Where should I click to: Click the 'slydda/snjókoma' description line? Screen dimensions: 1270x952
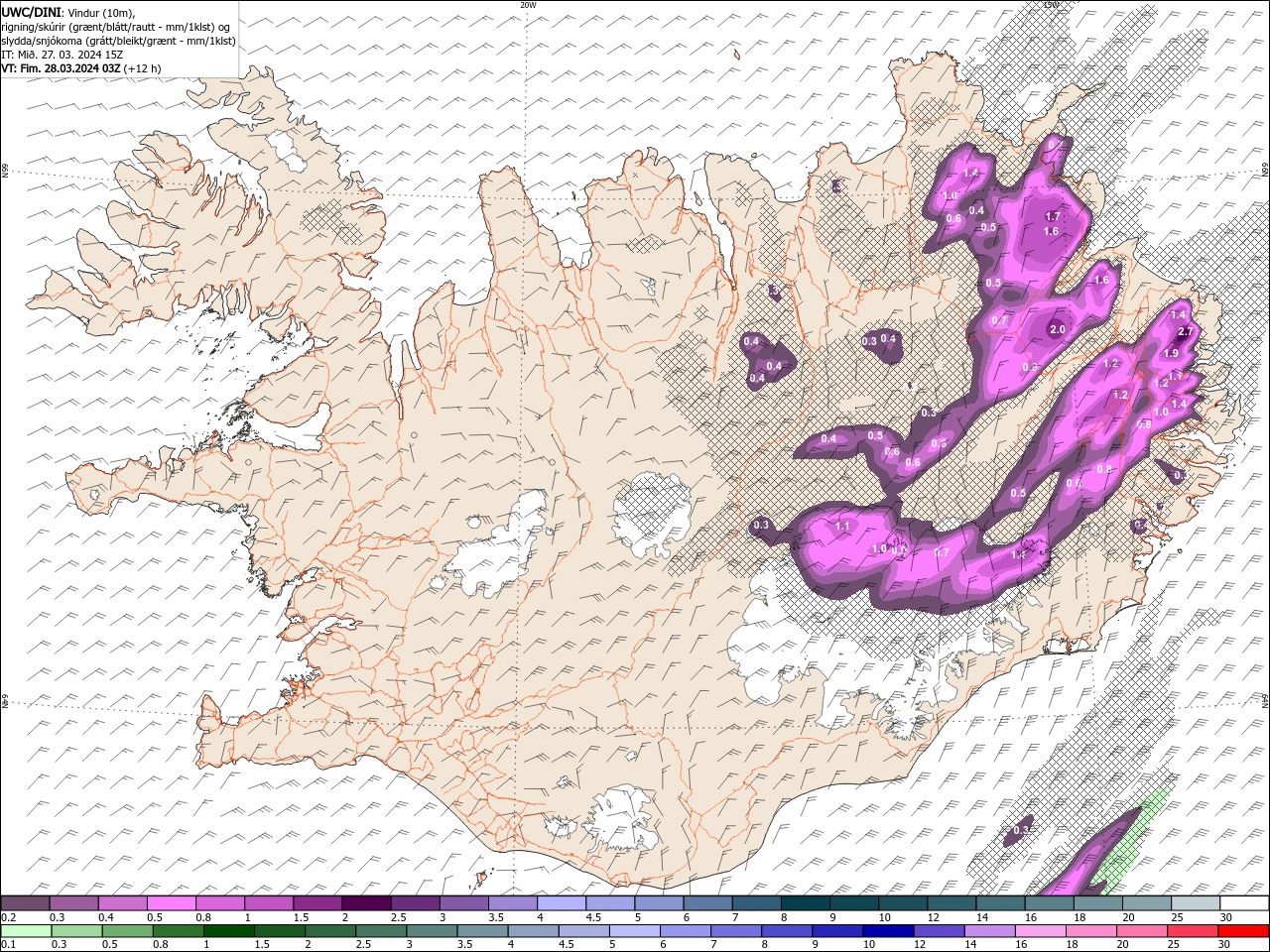point(118,41)
